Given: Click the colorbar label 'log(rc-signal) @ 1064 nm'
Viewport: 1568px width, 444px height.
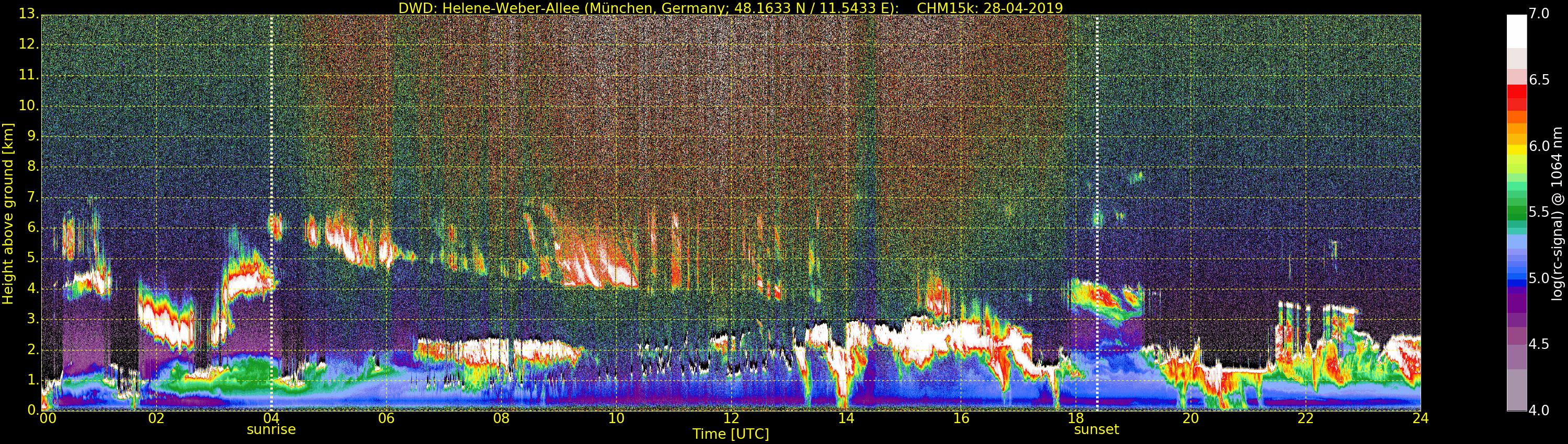Looking at the screenshot, I should point(1558,214).
